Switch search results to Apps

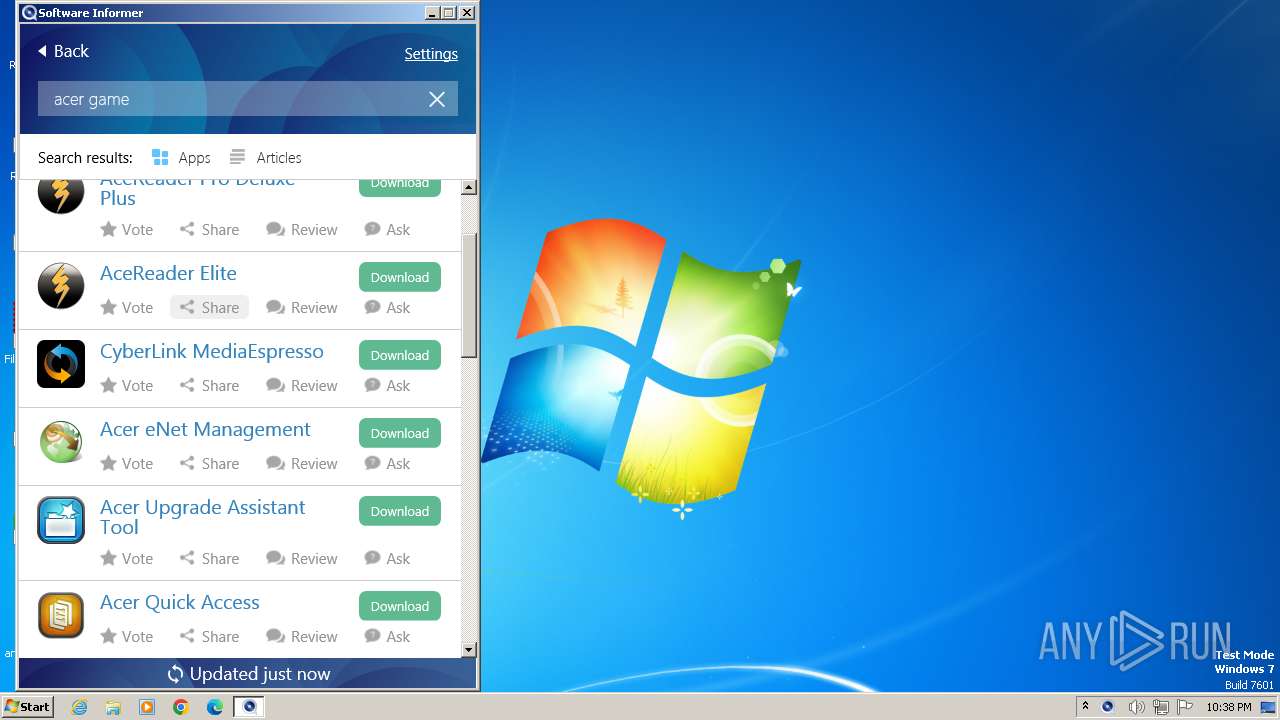(181, 157)
